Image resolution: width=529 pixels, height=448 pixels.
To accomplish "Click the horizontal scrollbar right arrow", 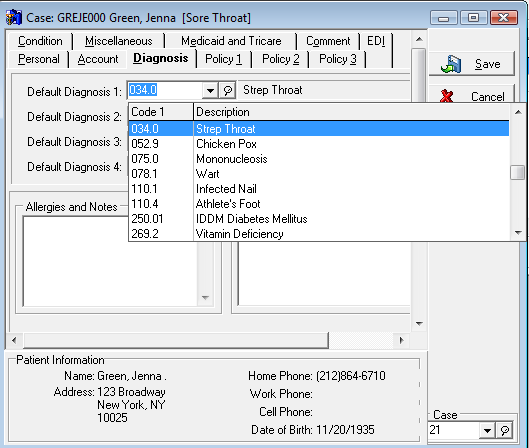I will pos(401,340).
